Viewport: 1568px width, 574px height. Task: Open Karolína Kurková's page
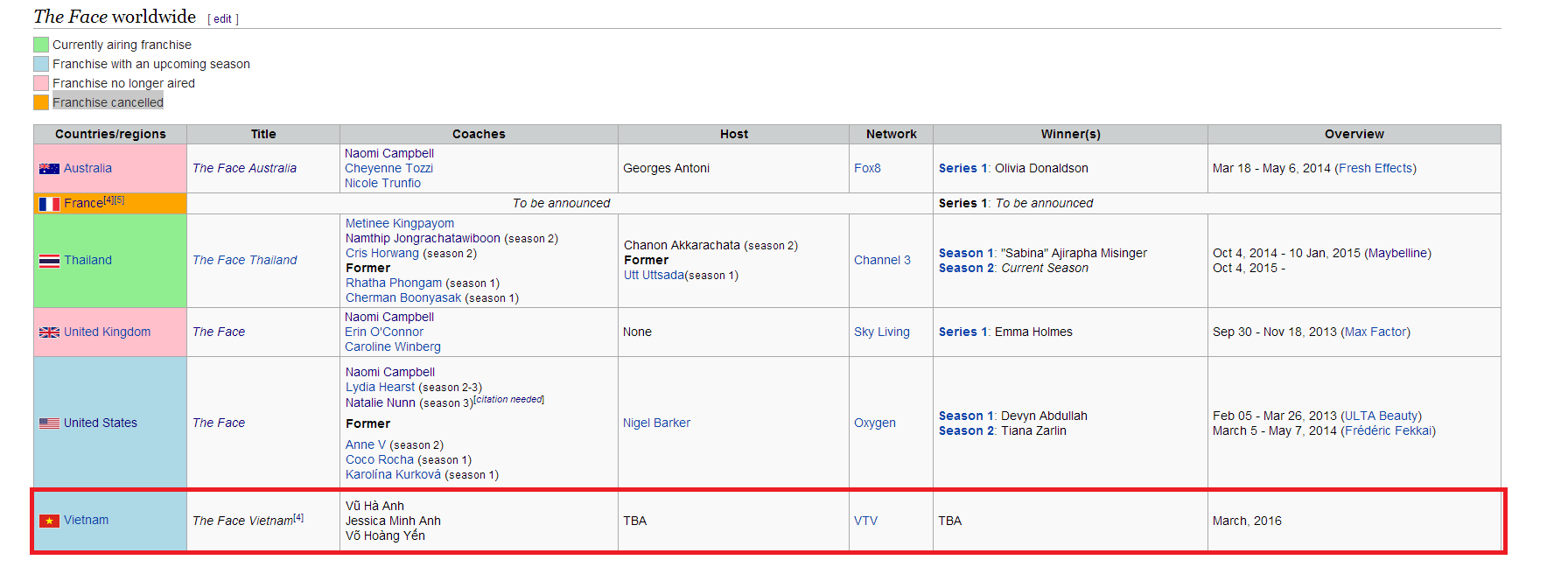pyautogui.click(x=394, y=474)
